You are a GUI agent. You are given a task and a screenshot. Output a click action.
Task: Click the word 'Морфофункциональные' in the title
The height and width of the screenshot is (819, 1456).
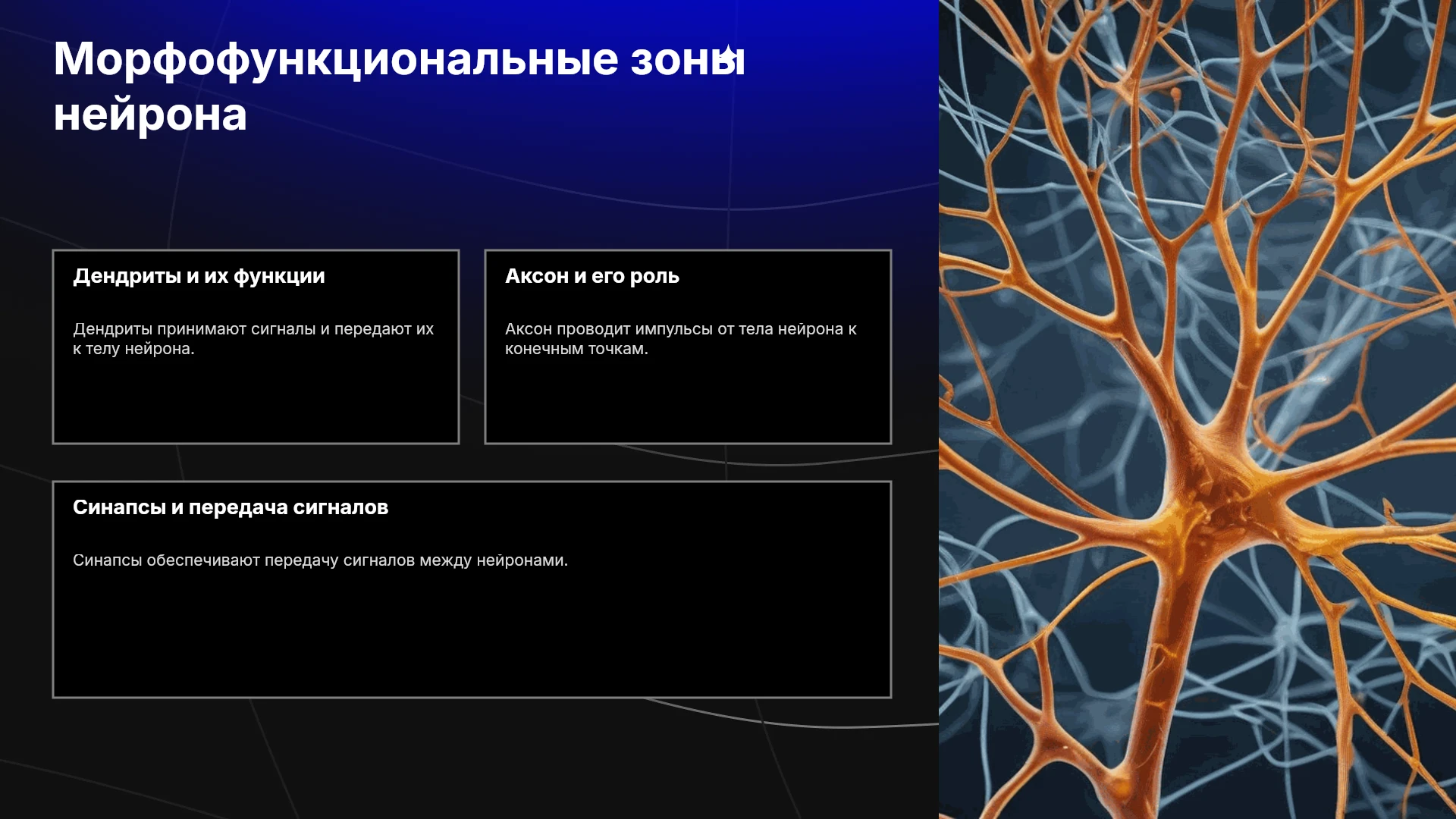[x=336, y=59]
